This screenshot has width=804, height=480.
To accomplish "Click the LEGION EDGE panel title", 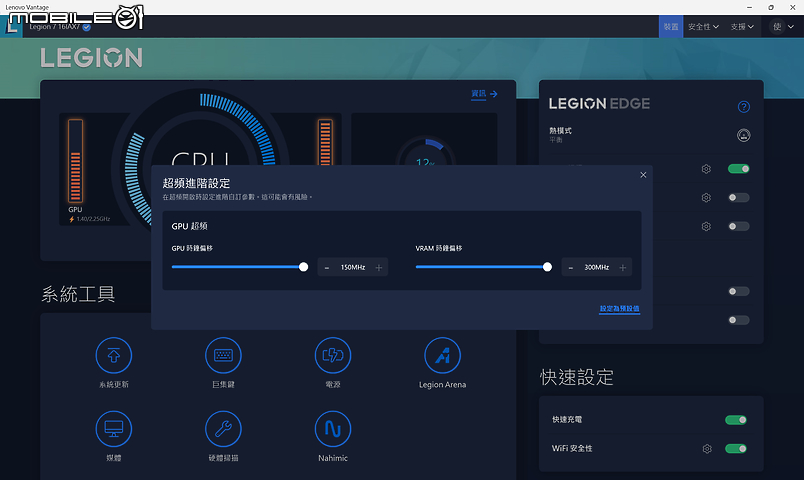I will (x=599, y=104).
